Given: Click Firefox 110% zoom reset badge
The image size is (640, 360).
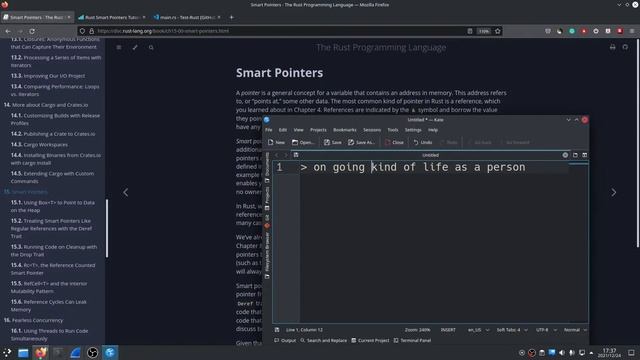Looking at the screenshot, I should [484, 31].
